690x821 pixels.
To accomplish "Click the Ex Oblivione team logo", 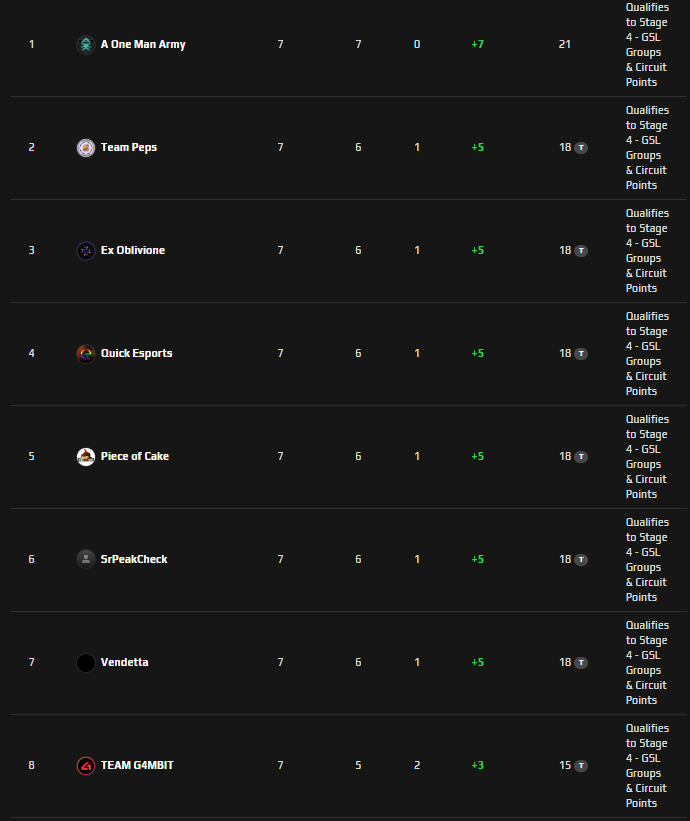I will pyautogui.click(x=86, y=251).
